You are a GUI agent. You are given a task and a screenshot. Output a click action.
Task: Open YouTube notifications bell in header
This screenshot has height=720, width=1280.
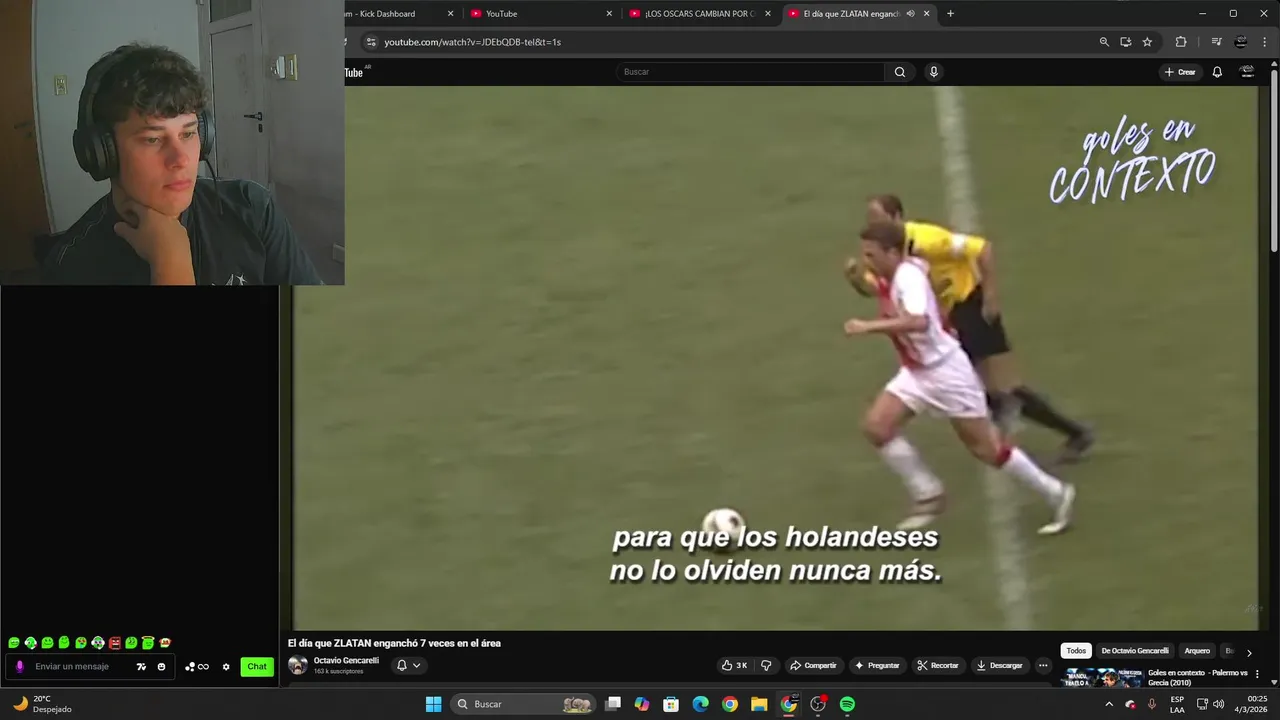pos(1217,72)
